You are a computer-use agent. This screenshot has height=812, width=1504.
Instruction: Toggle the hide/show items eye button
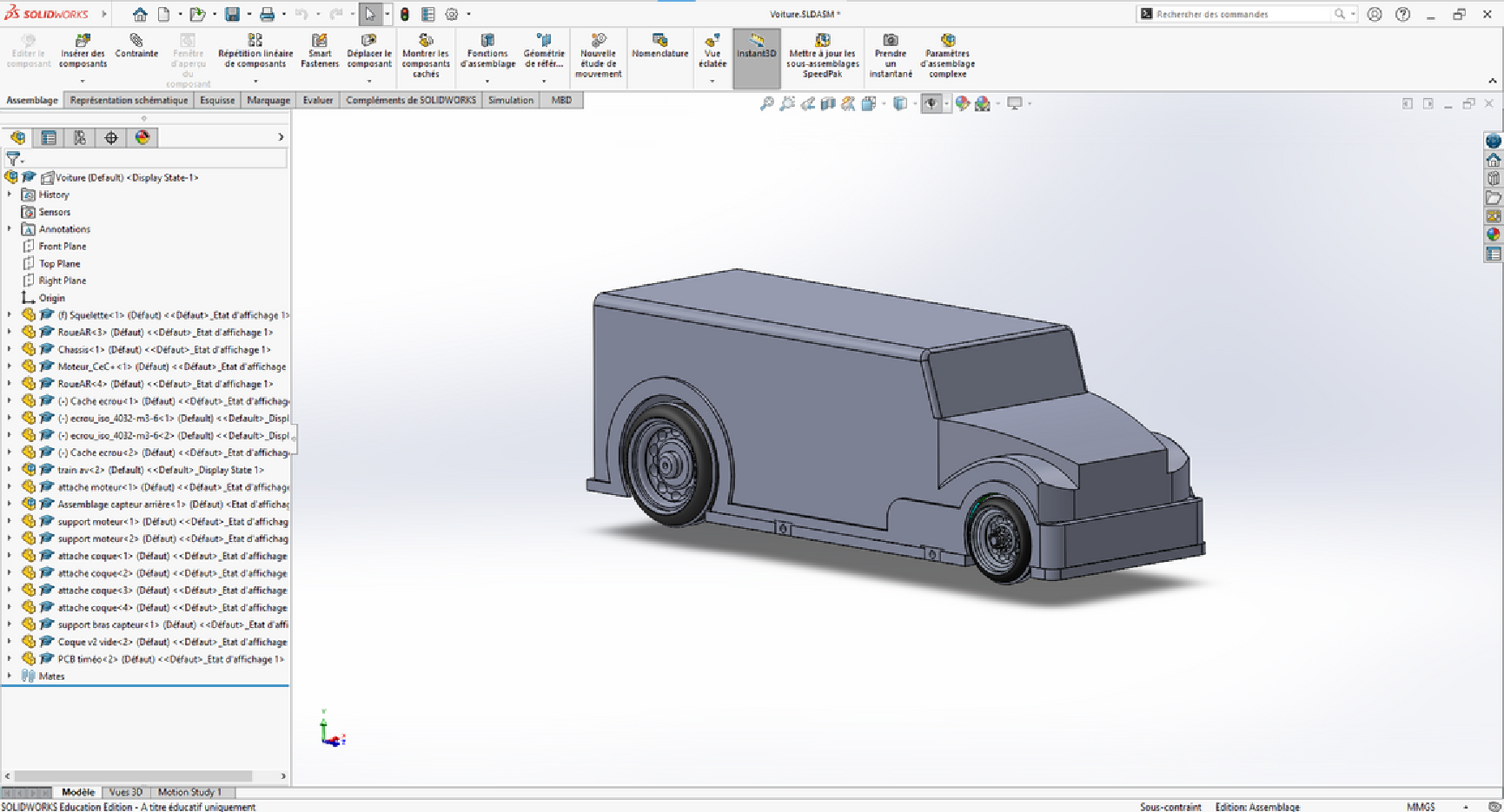point(931,103)
